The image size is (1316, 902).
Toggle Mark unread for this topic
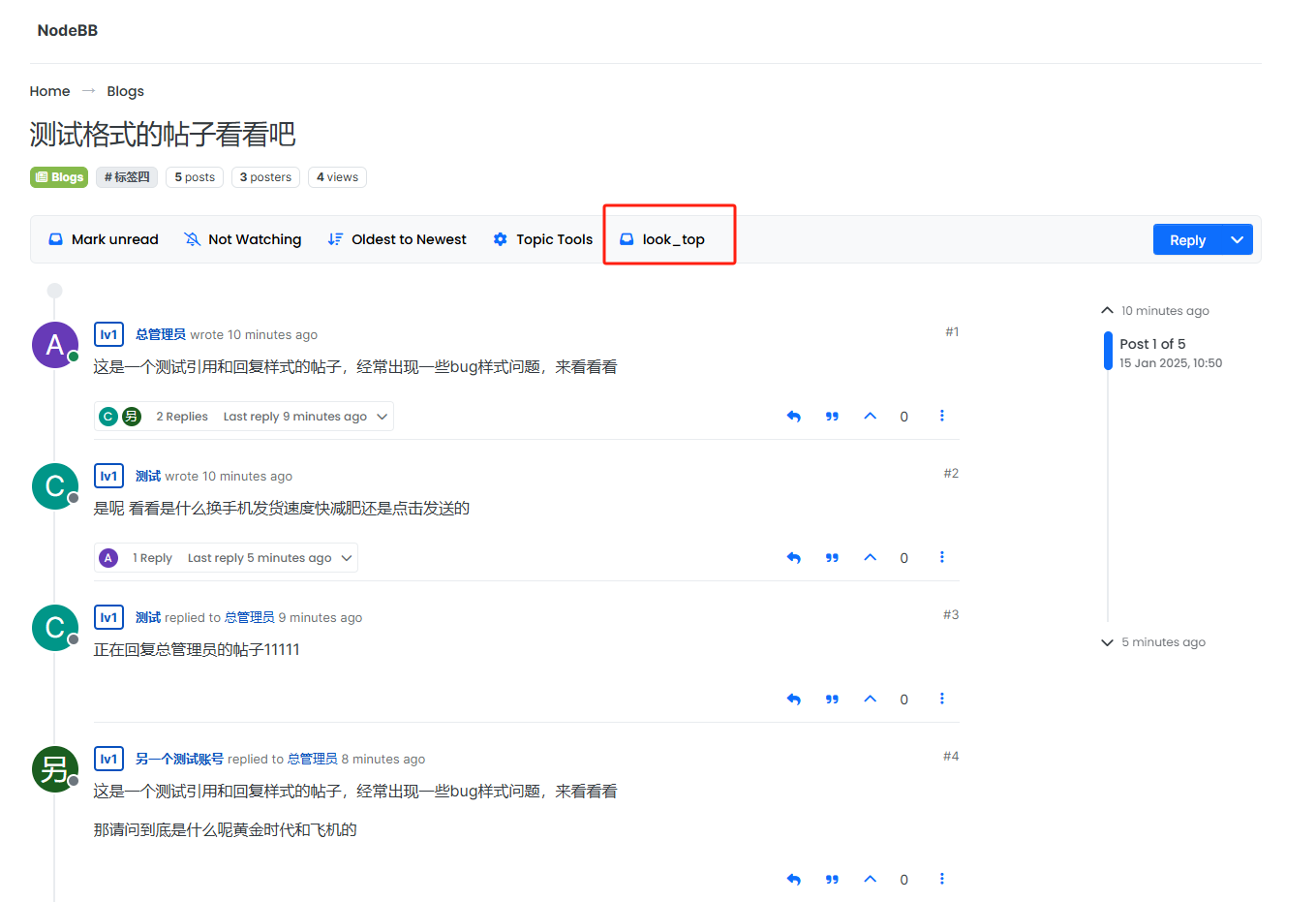point(104,239)
